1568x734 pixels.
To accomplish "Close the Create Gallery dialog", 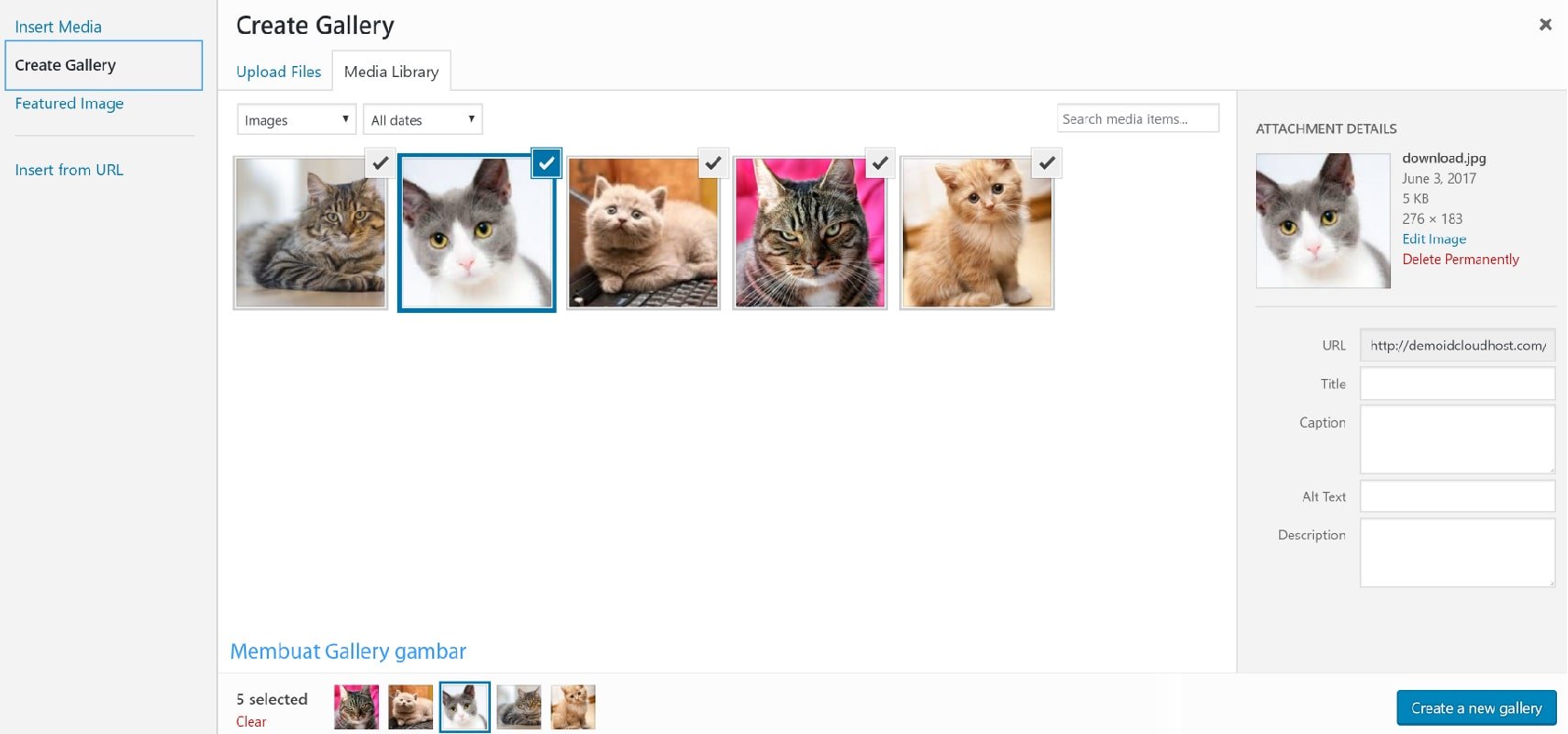I will (1545, 25).
